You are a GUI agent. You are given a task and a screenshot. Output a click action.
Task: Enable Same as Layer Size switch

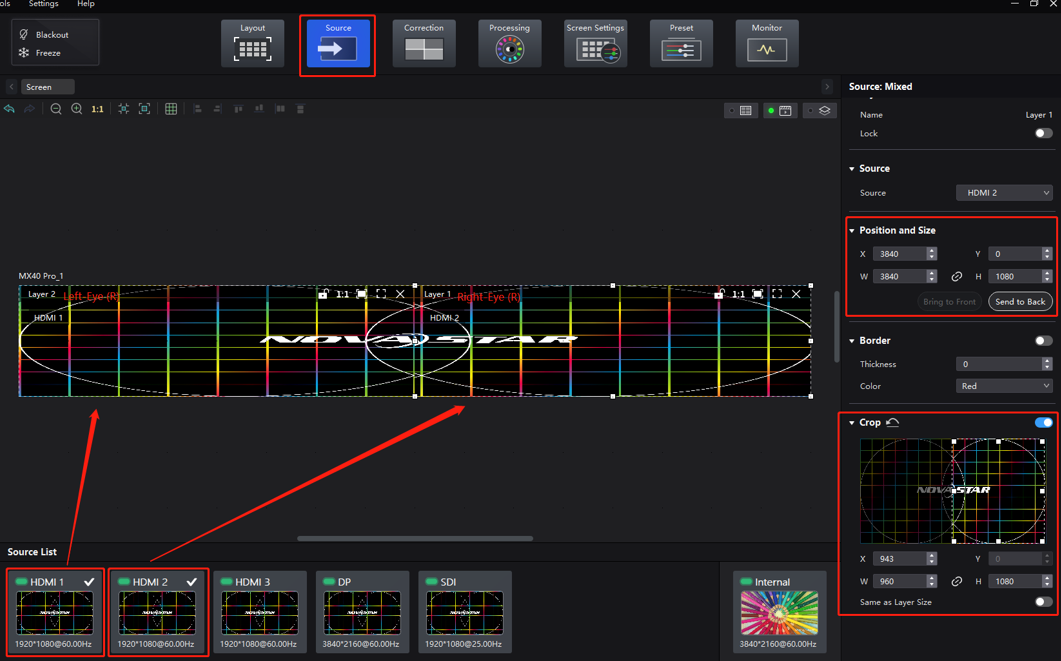click(1043, 601)
